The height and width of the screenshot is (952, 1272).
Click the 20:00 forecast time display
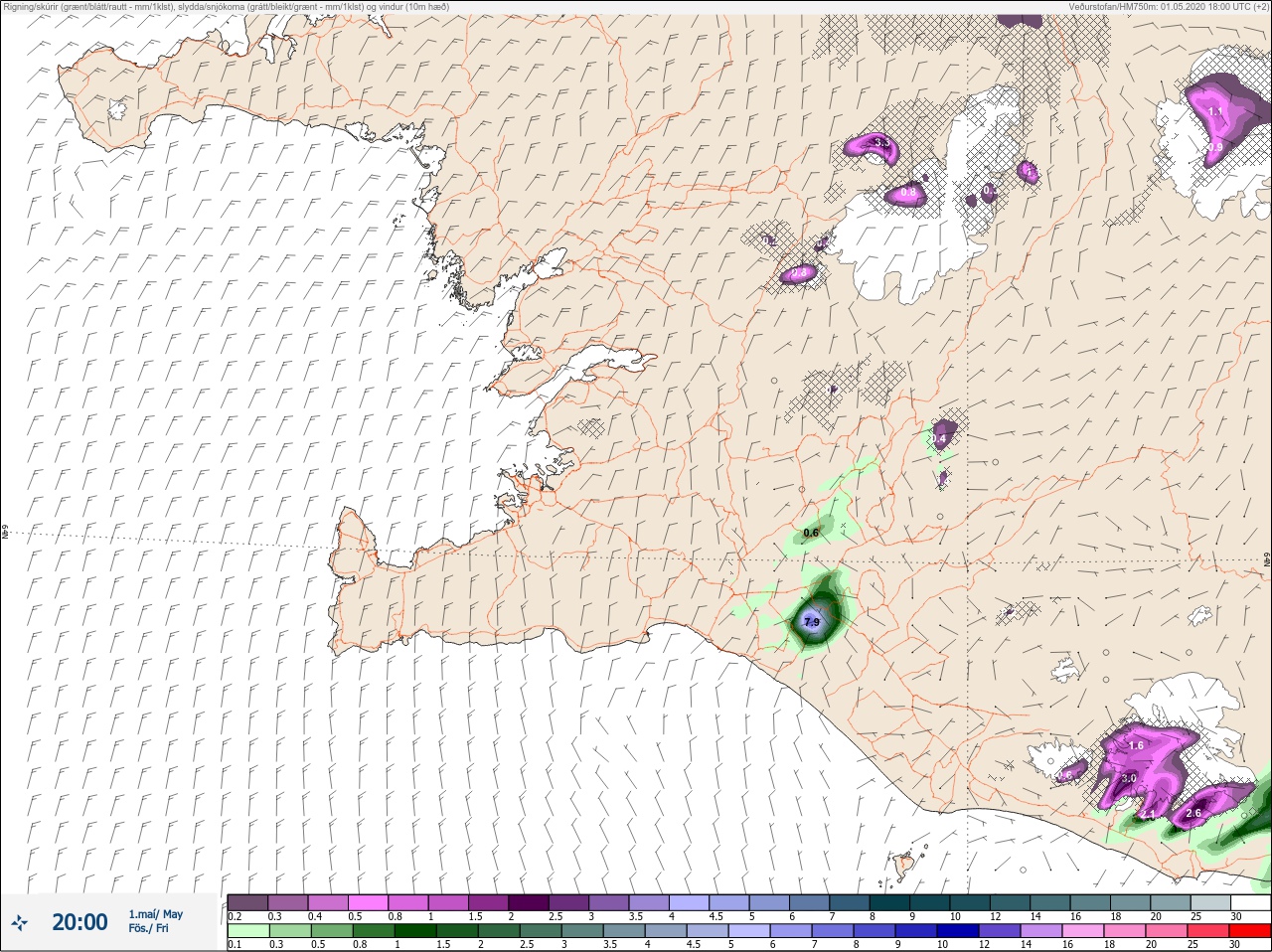tap(79, 922)
